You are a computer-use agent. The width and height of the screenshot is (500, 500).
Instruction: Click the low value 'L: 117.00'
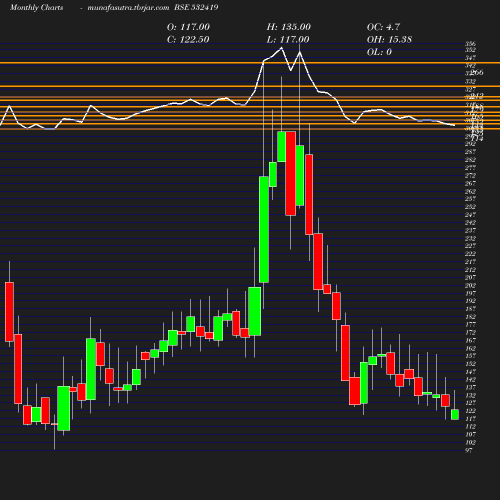[288, 39]
